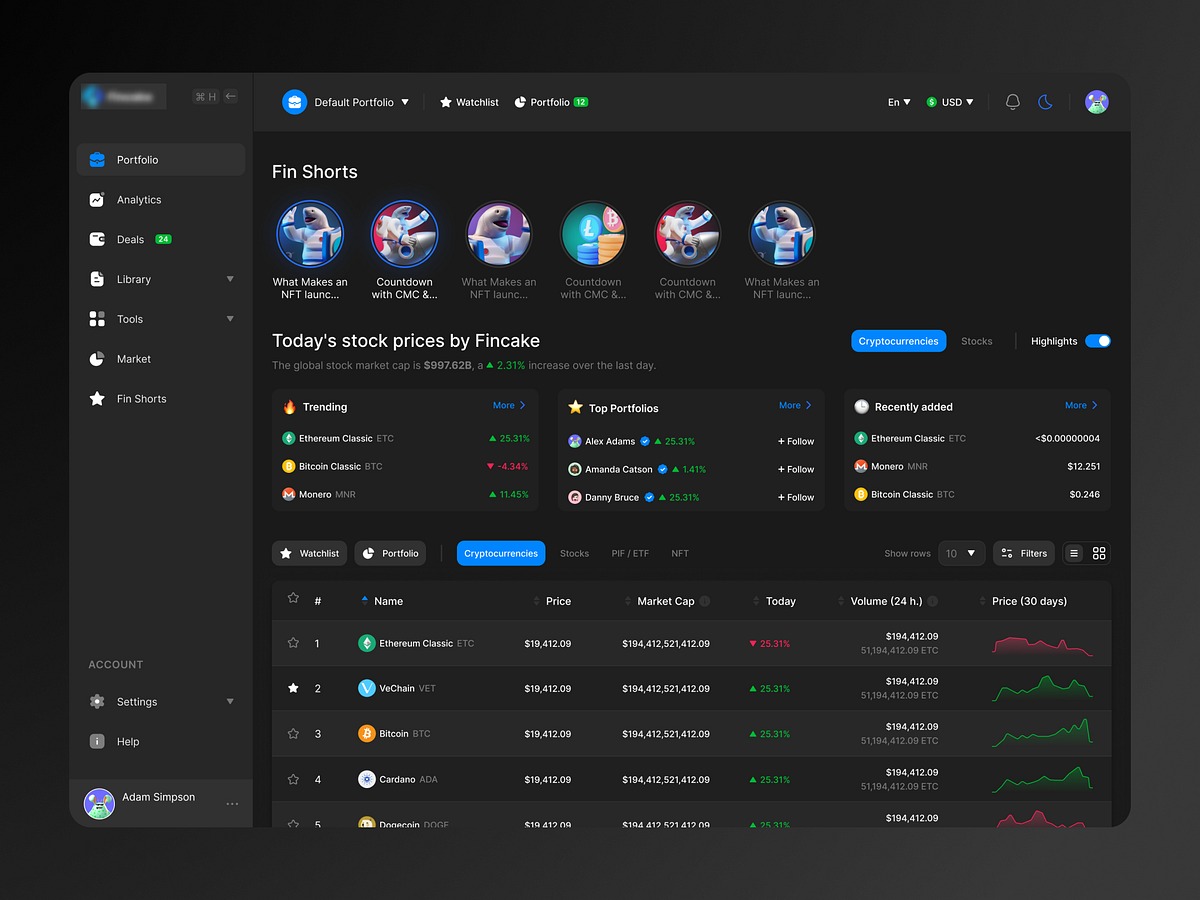This screenshot has width=1200, height=900.
Task: Sort the table by Name column
Action: [382, 601]
